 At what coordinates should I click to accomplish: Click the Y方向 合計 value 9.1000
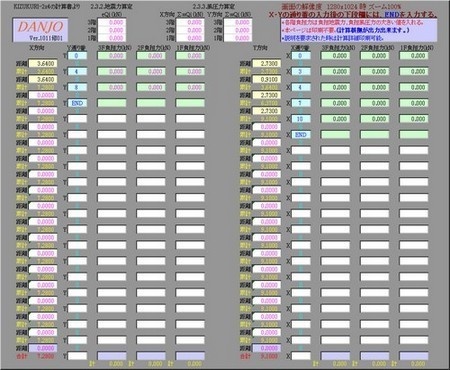coord(269,356)
